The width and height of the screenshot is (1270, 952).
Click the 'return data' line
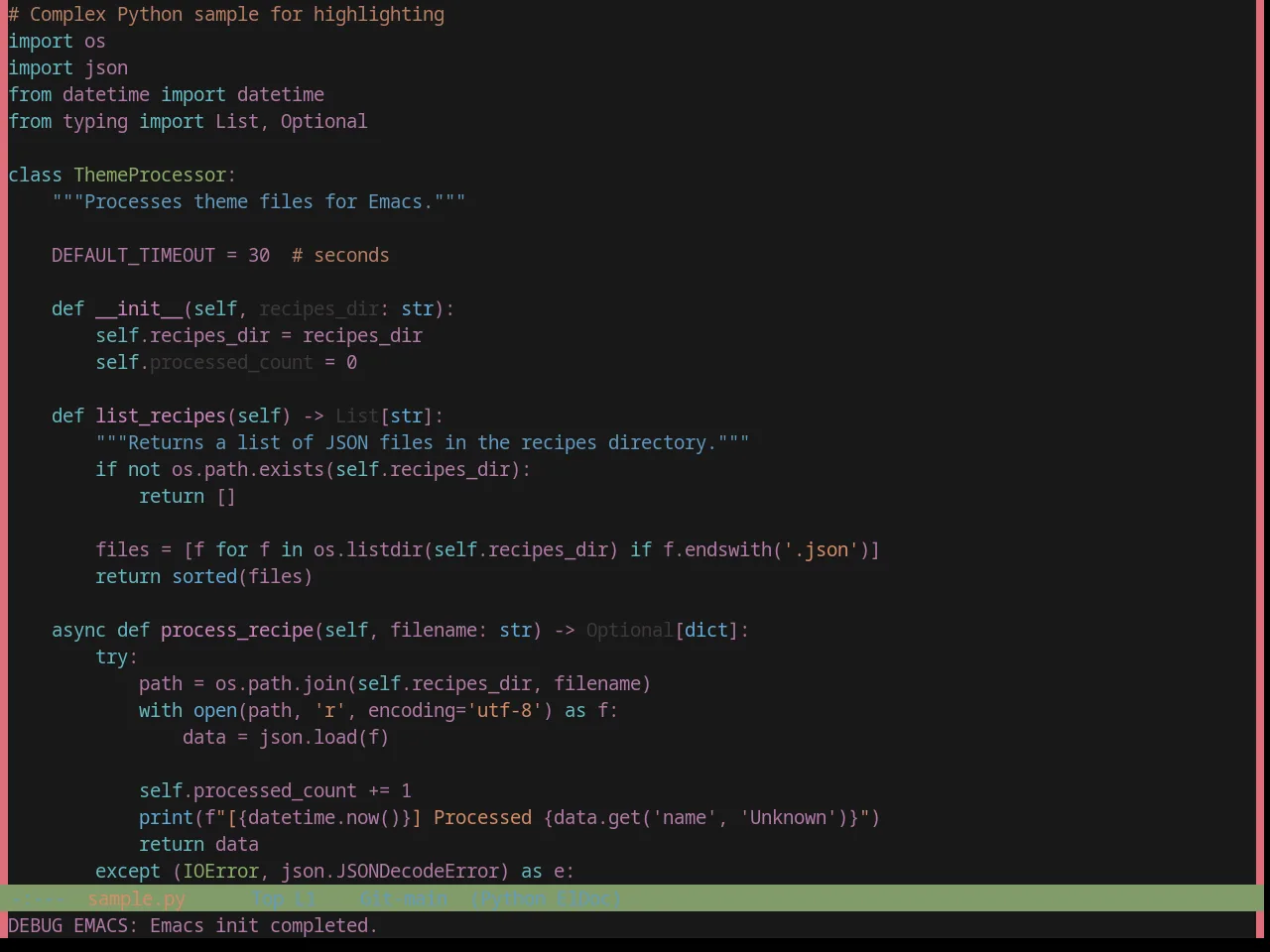tap(198, 844)
